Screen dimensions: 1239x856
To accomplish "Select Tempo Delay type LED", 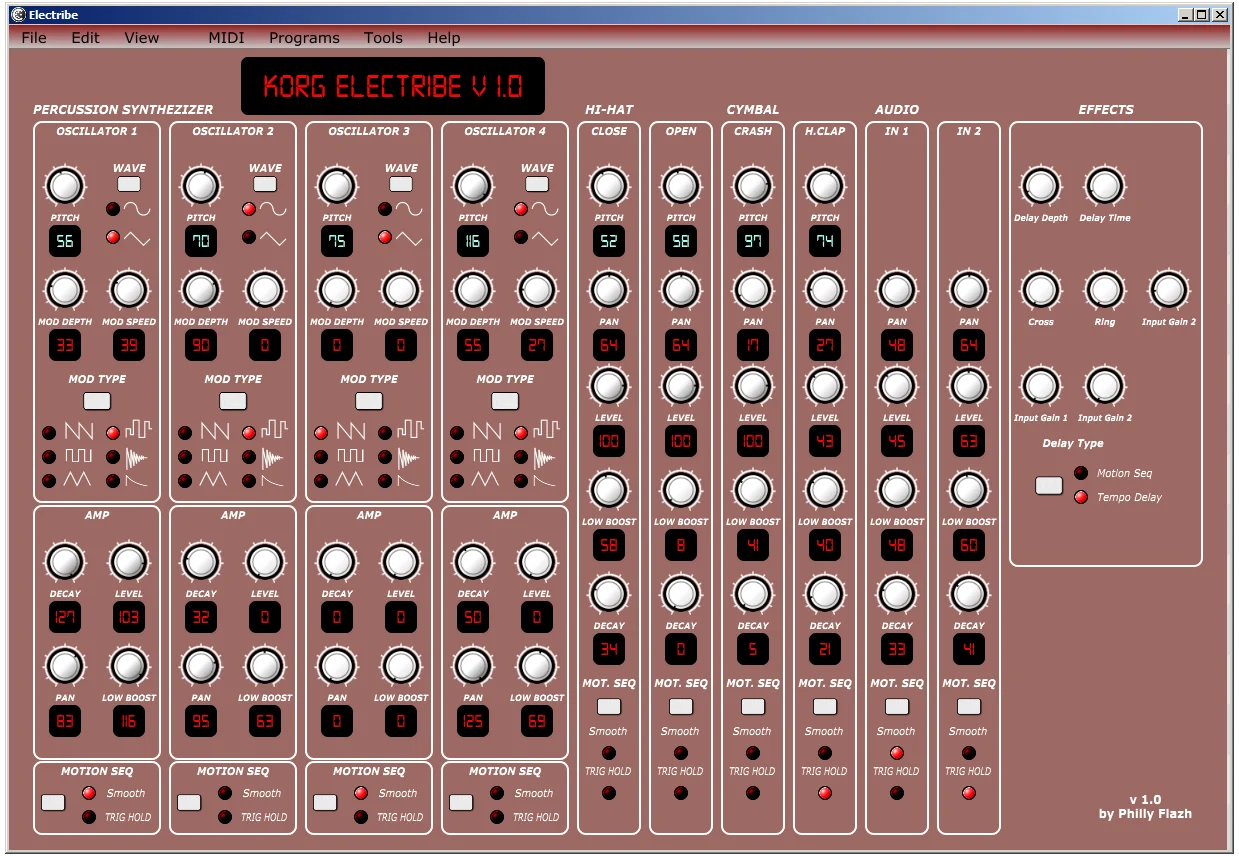I will [1081, 497].
